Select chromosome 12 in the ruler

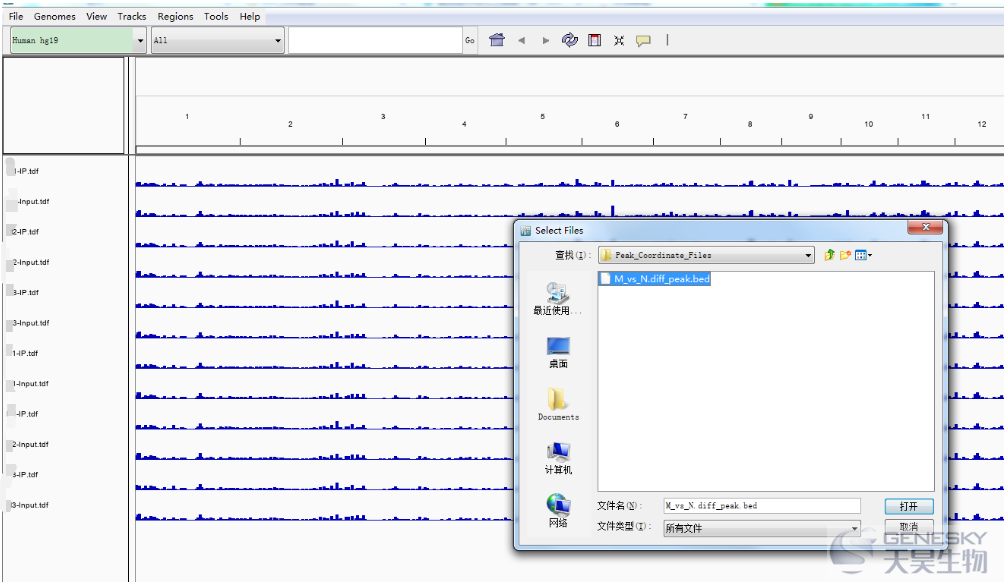(x=982, y=124)
